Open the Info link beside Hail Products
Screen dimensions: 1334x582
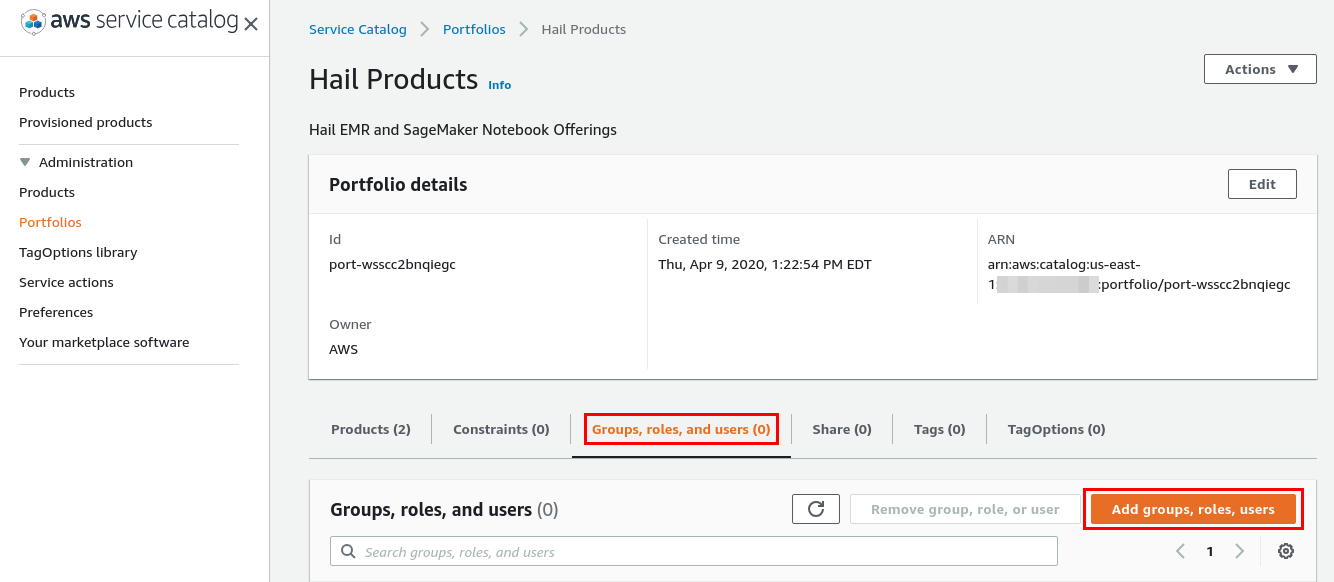(x=499, y=85)
